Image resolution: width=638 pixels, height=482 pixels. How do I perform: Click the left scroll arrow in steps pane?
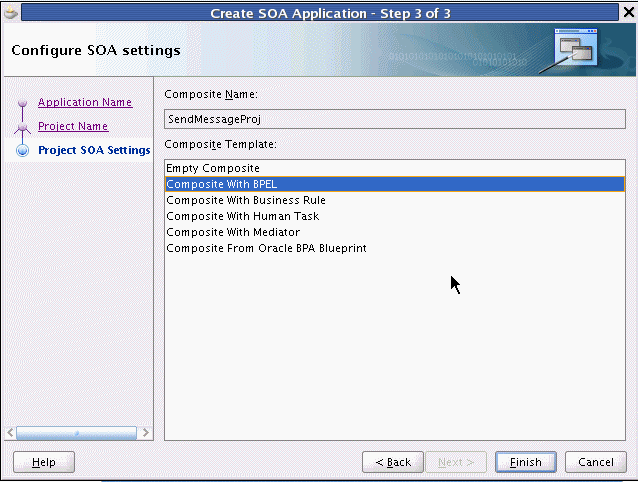point(10,433)
